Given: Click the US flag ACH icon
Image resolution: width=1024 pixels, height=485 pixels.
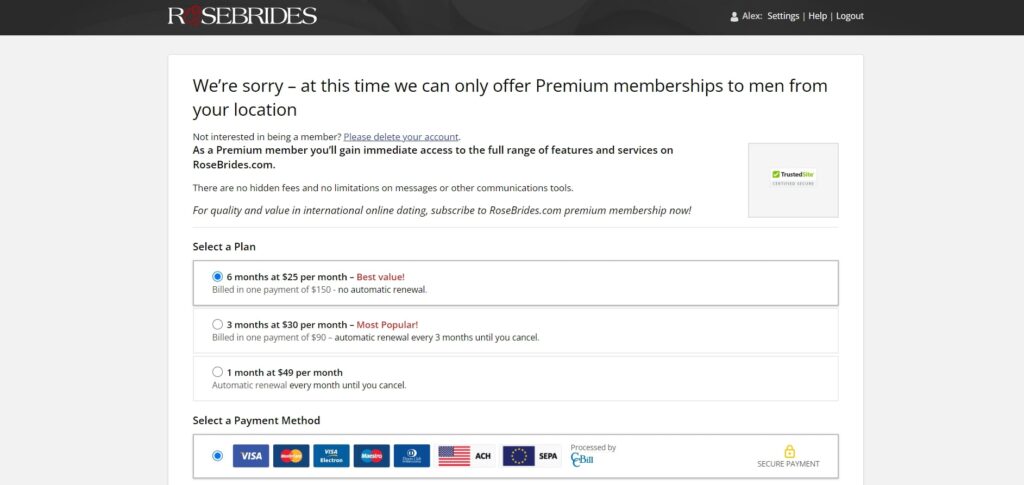Looking at the screenshot, I should point(465,456).
